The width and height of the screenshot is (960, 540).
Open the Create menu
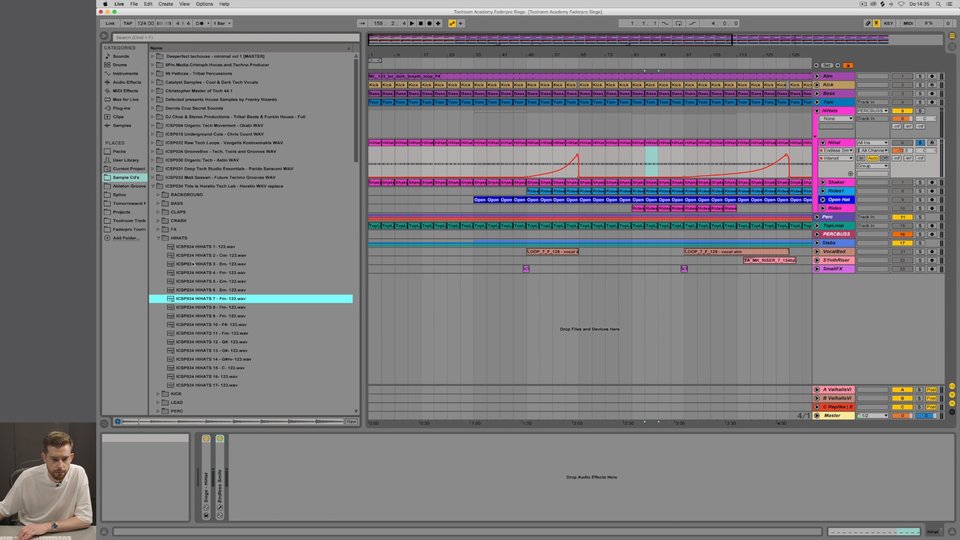(165, 4)
